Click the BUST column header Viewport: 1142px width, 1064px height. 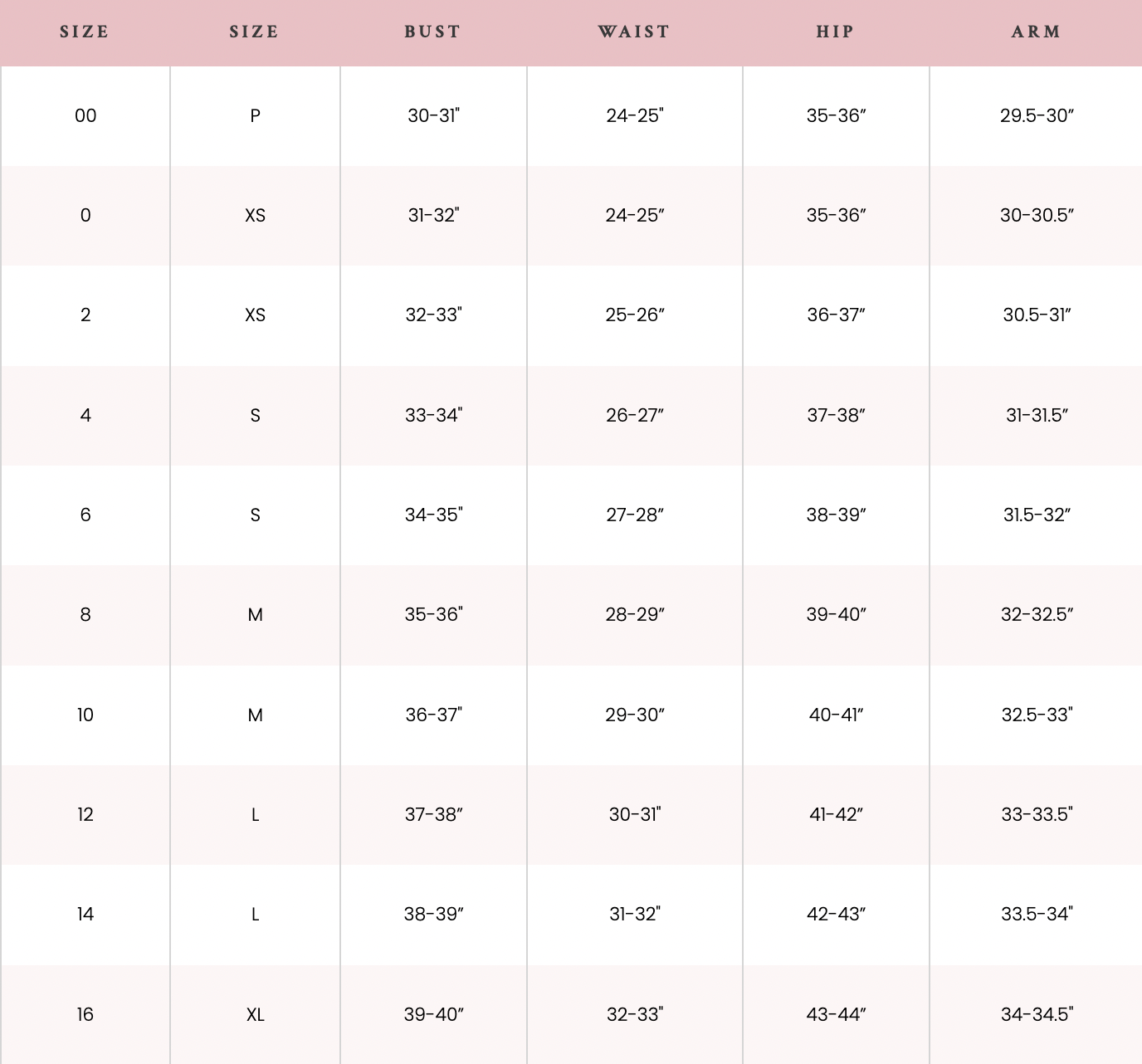click(432, 32)
